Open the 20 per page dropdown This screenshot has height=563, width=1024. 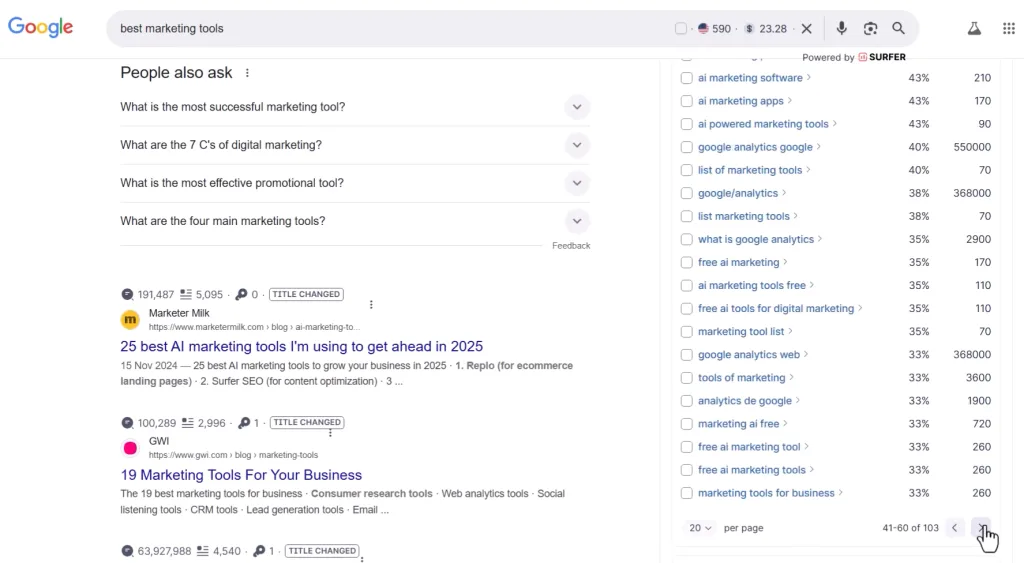coord(700,528)
